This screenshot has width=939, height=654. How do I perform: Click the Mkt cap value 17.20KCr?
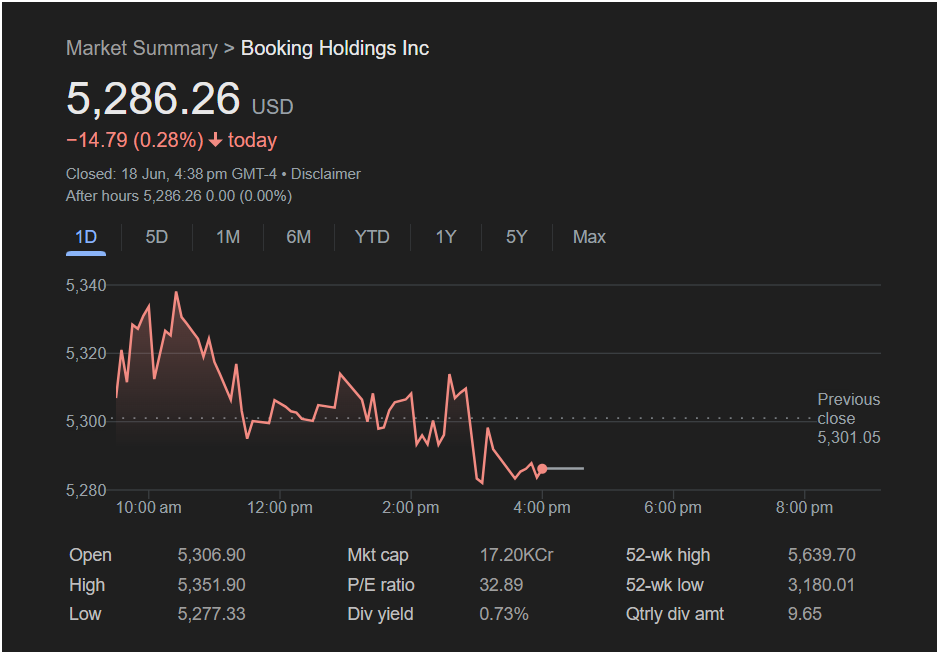point(516,555)
